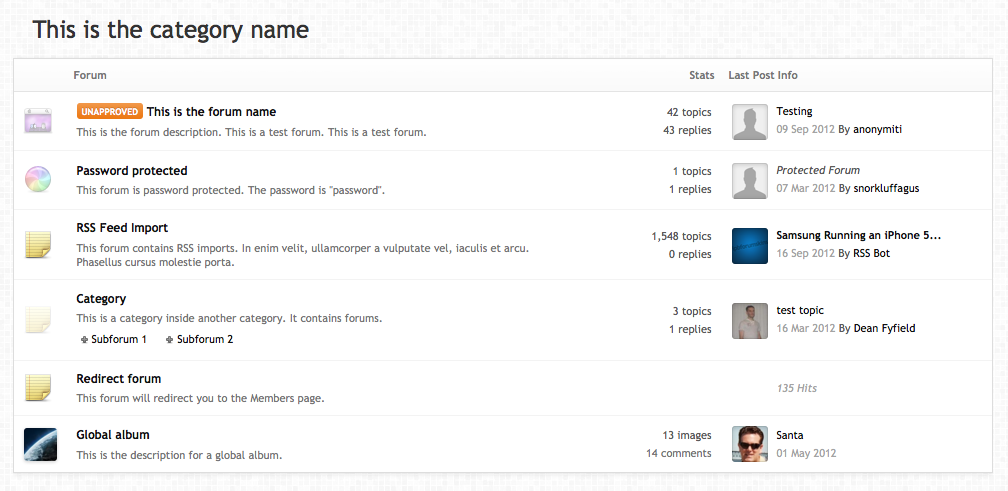
Task: Click Santa's avatar with sunglasses
Action: tap(749, 444)
